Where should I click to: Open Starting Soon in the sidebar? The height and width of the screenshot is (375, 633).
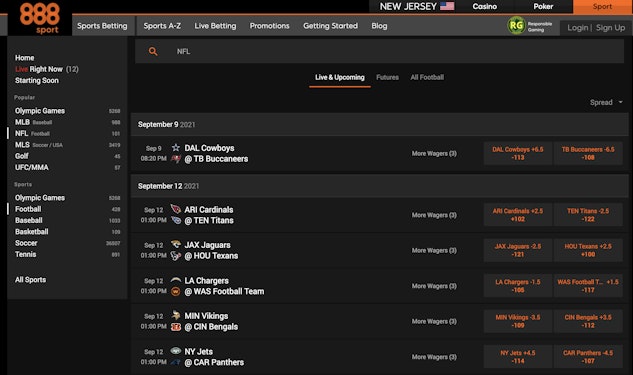point(37,80)
